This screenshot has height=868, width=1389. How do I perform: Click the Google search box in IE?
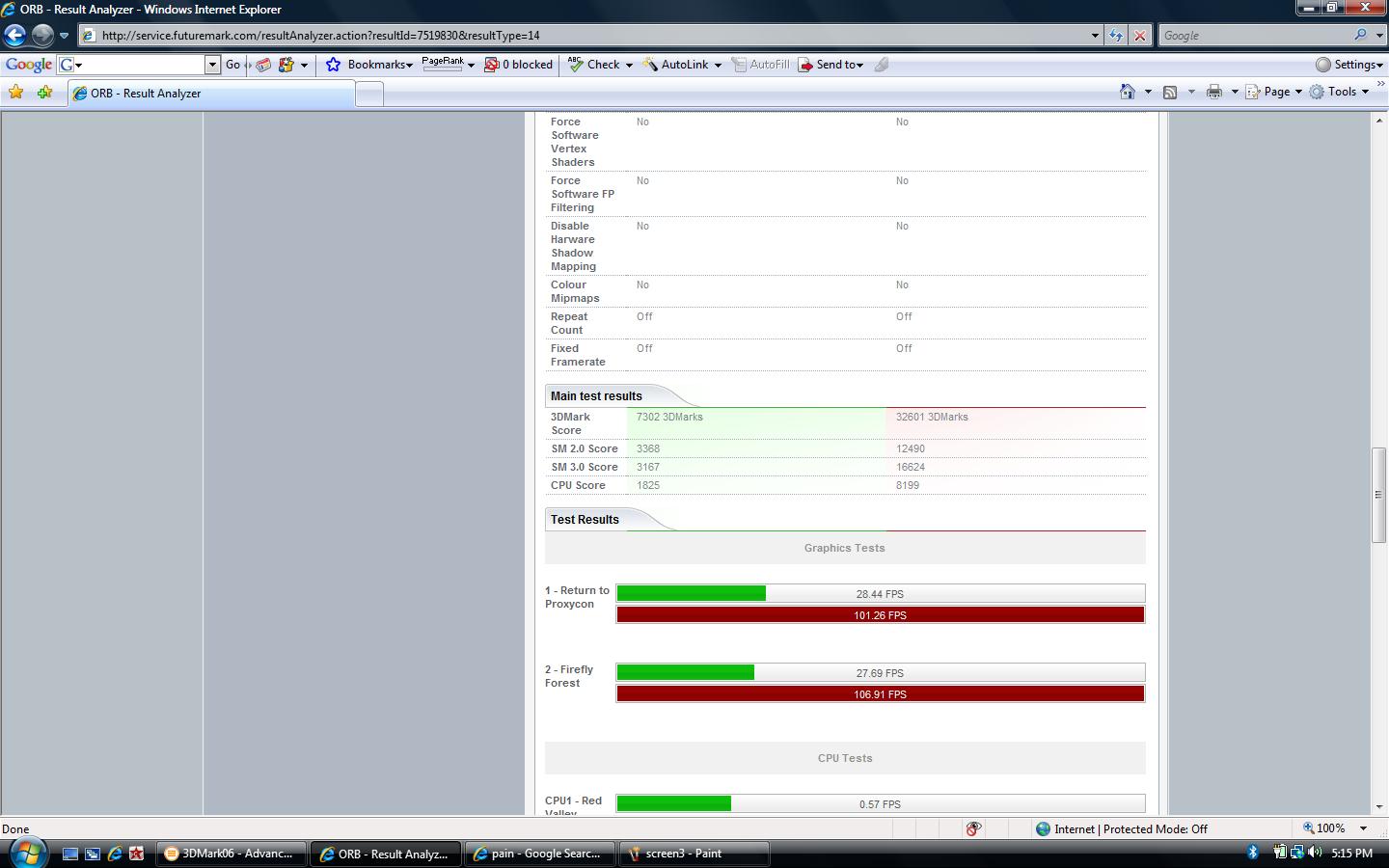pos(1254,36)
